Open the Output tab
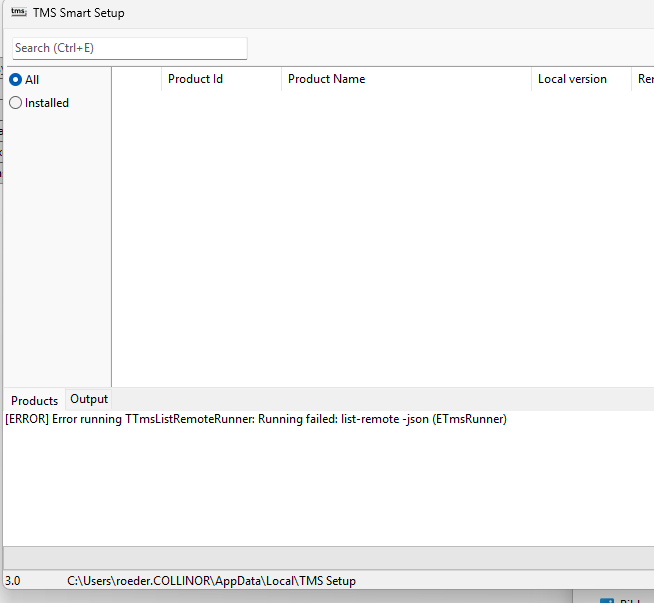Image resolution: width=654 pixels, height=603 pixels. (x=89, y=399)
